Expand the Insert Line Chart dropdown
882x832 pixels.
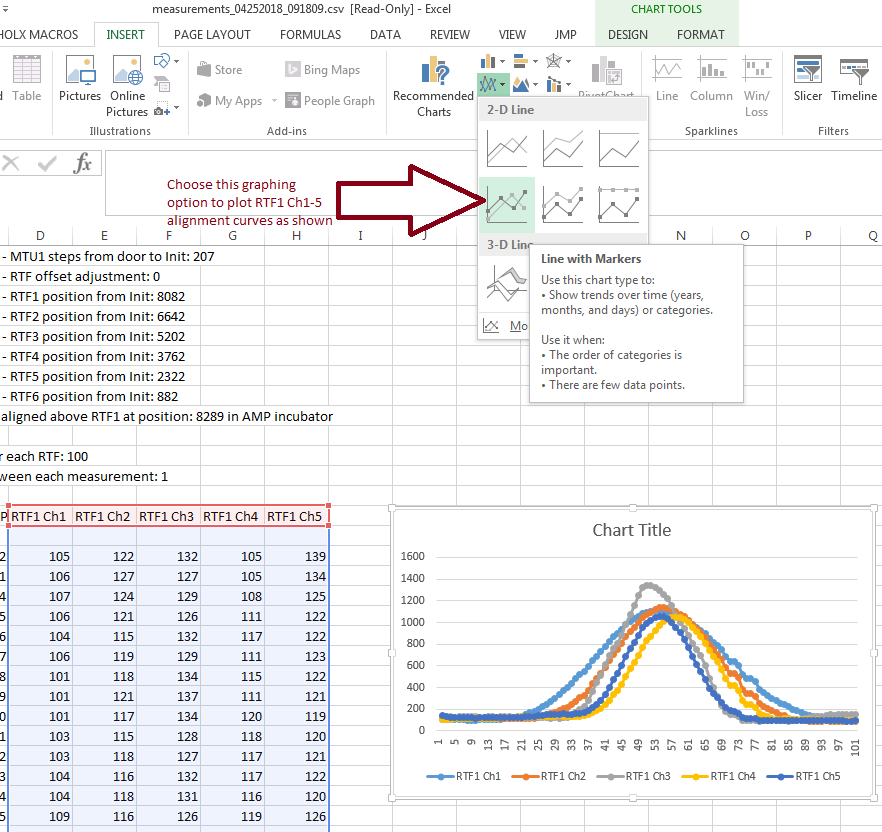pyautogui.click(x=493, y=85)
